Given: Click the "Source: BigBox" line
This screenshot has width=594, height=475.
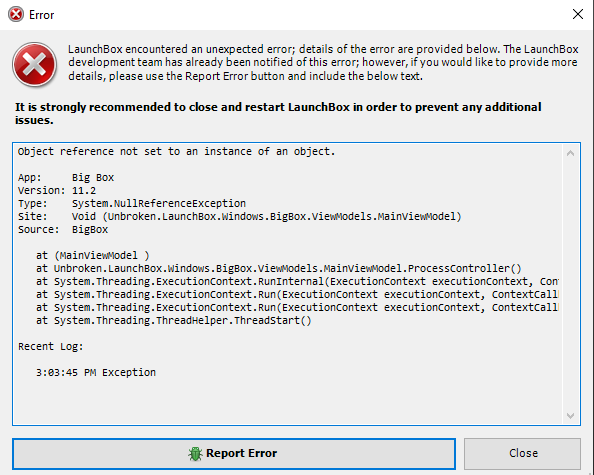Looking at the screenshot, I should tap(63, 230).
